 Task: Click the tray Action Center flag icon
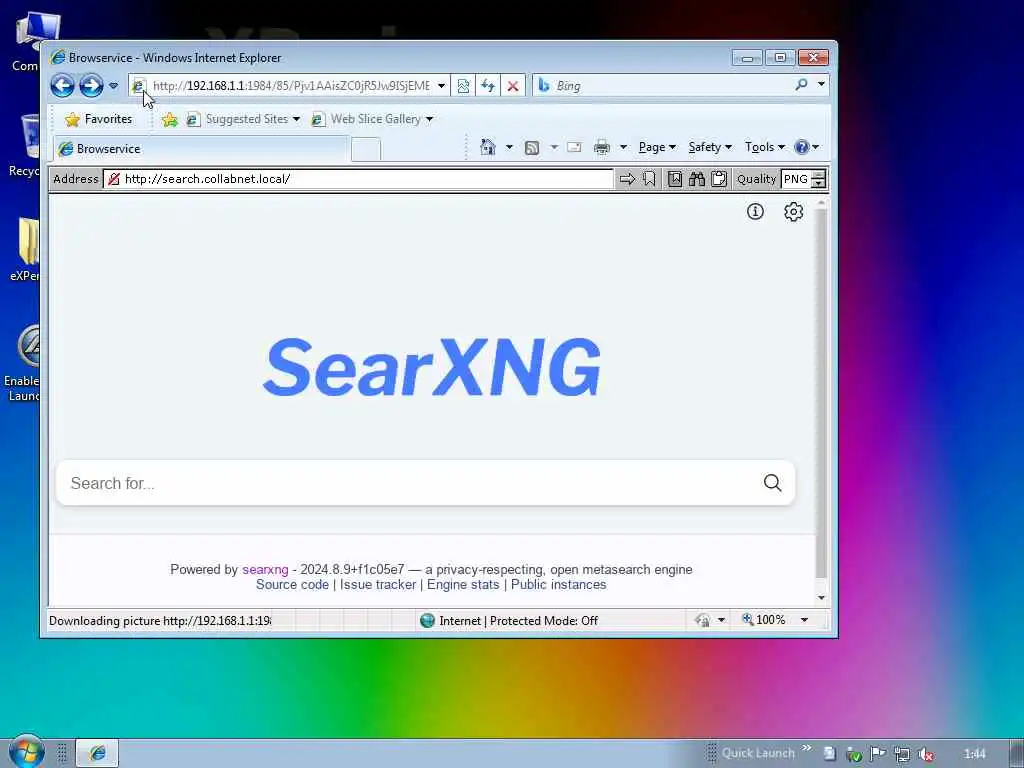pyautogui.click(x=878, y=754)
